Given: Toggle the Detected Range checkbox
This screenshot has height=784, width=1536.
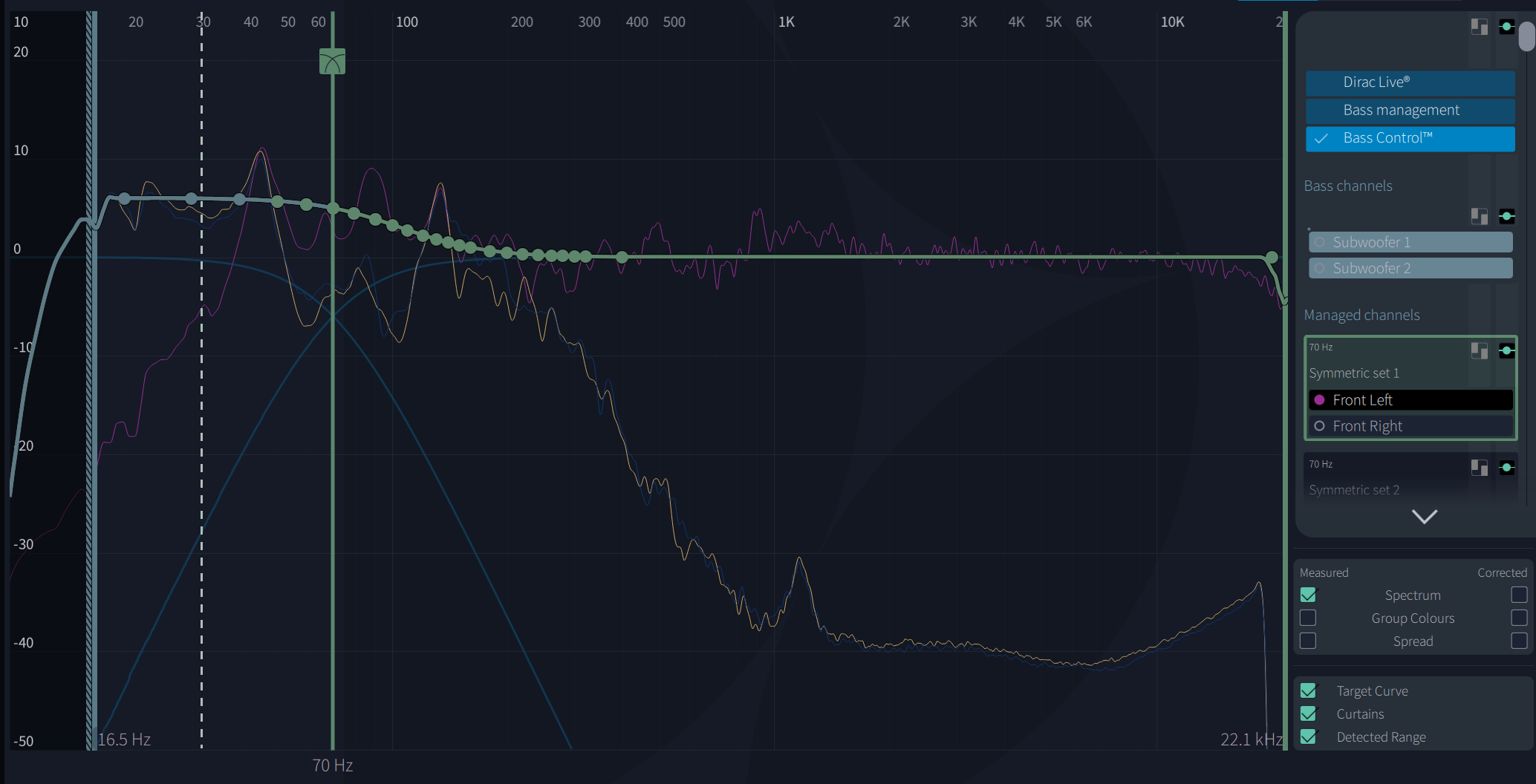Looking at the screenshot, I should click(x=1308, y=736).
